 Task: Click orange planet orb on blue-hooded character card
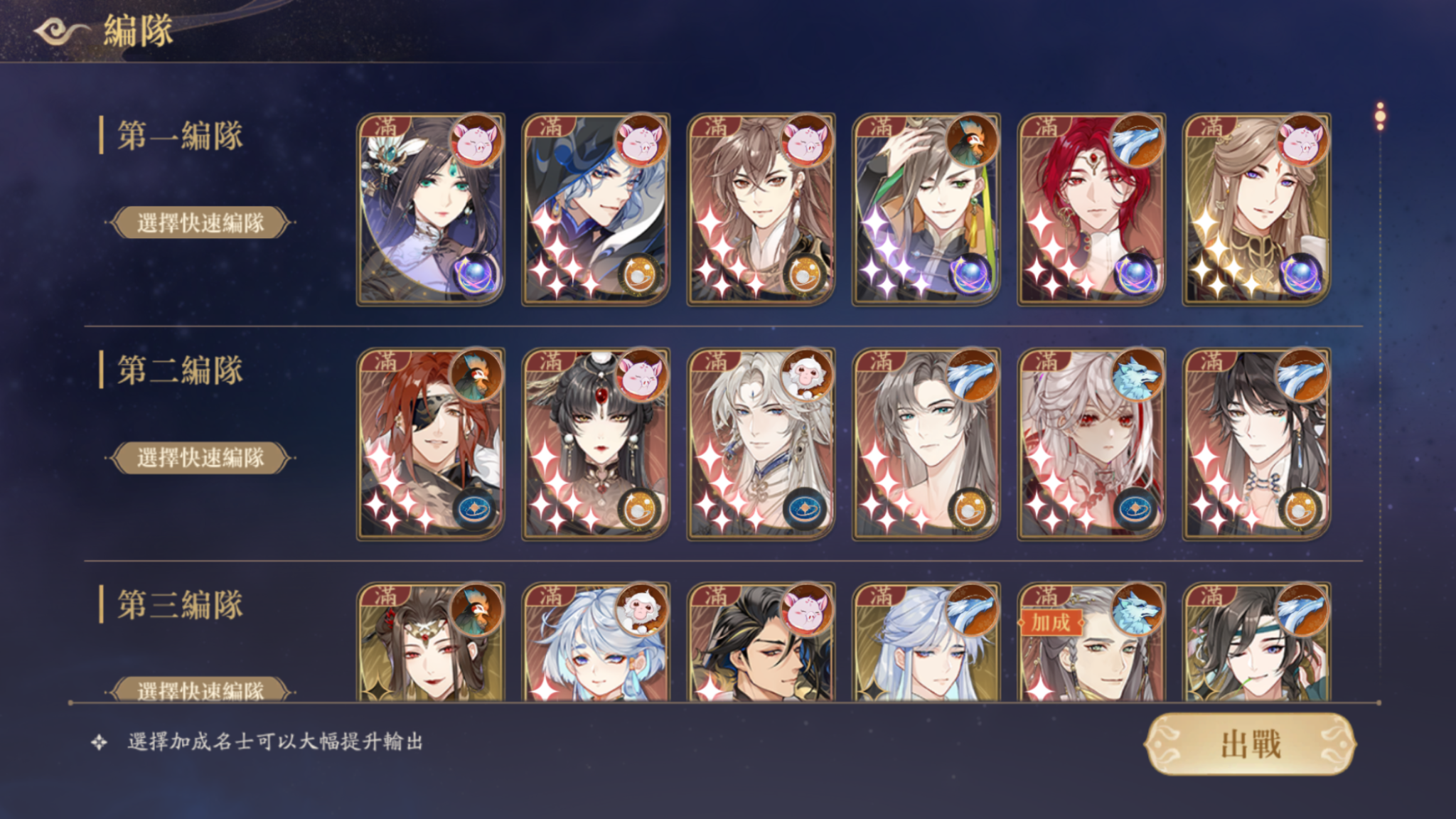tap(641, 274)
